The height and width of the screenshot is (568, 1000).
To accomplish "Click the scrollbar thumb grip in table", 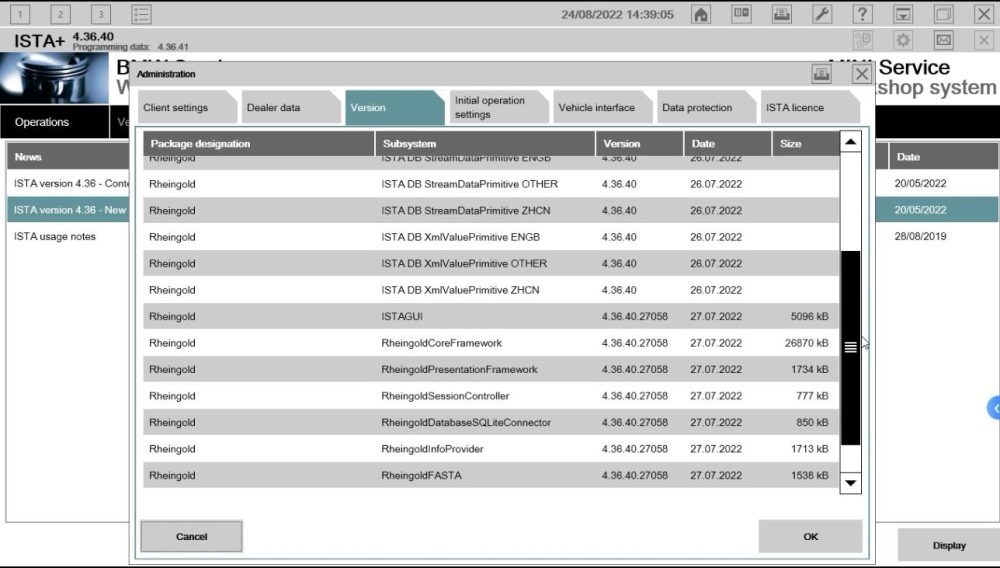I will point(850,347).
